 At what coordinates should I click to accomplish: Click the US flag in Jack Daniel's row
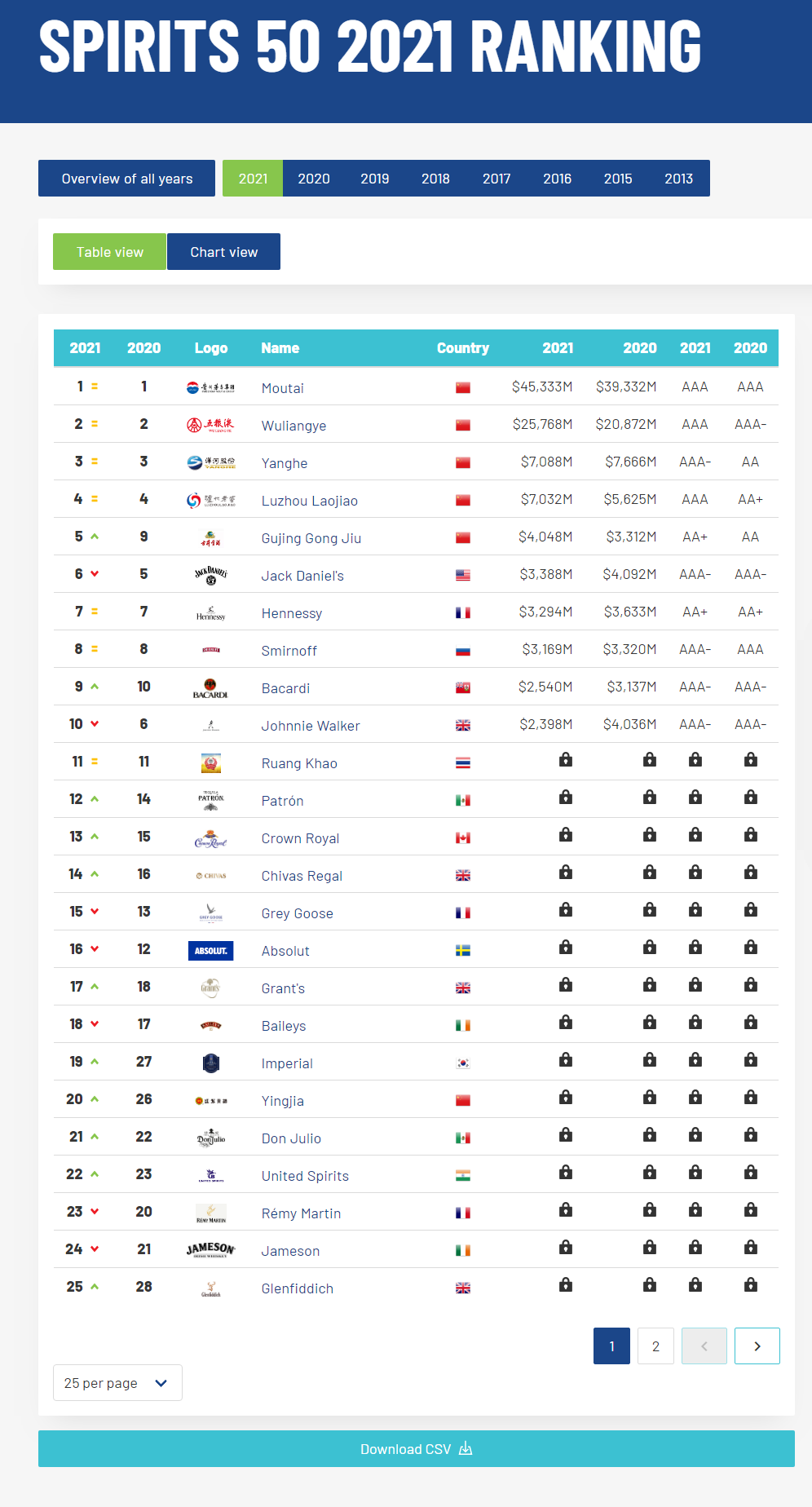click(x=463, y=576)
